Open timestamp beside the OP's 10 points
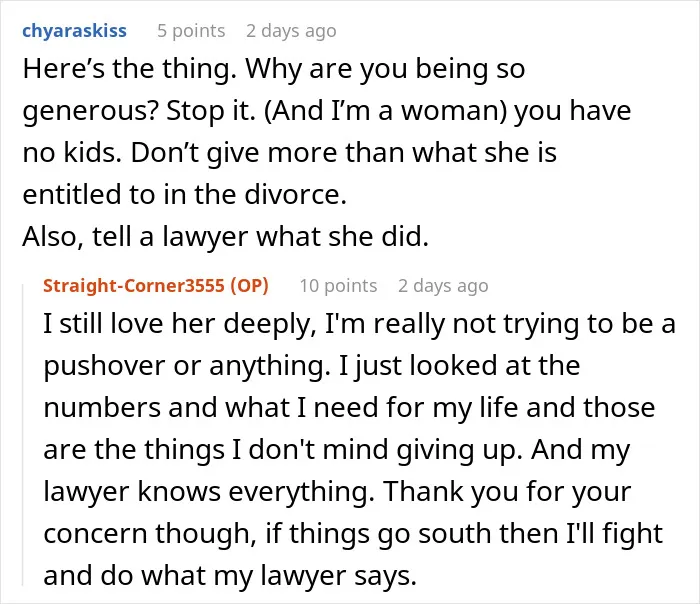The image size is (700, 604). point(443,285)
